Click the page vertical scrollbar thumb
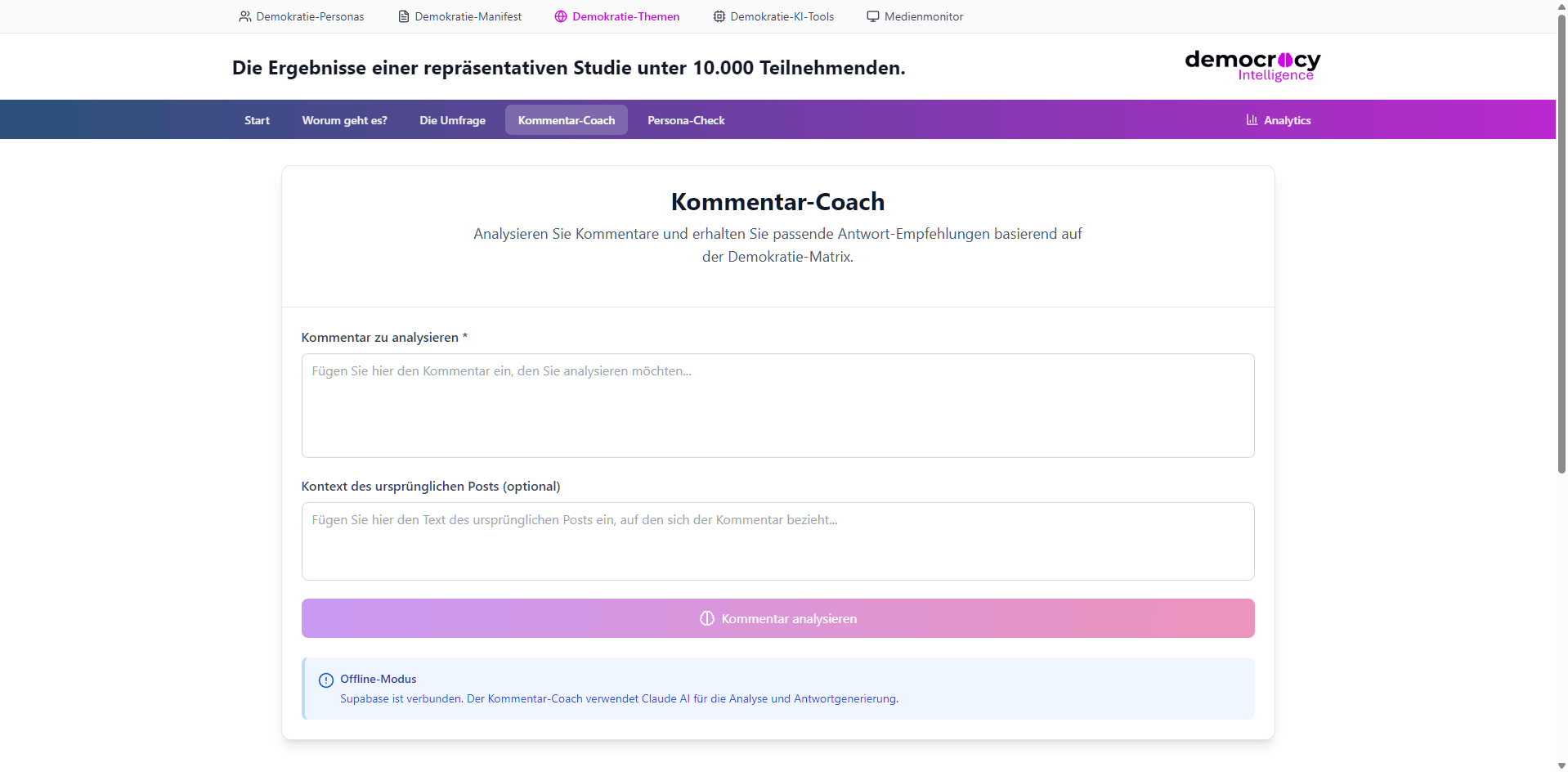This screenshot has width=1568, height=772. [x=1561, y=244]
